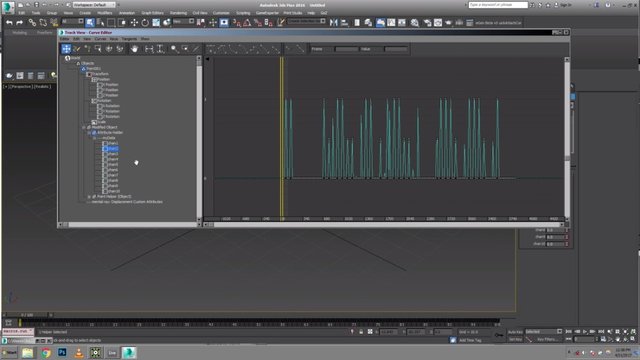Click the yellow time slider line in the curve graph

[282, 137]
